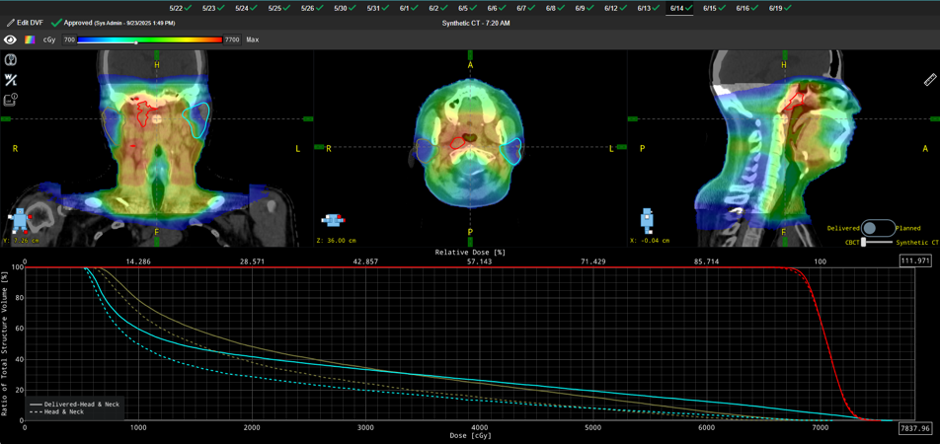This screenshot has height=445, width=941.
Task: Click the rainbow dose color scale bar
Action: point(150,40)
